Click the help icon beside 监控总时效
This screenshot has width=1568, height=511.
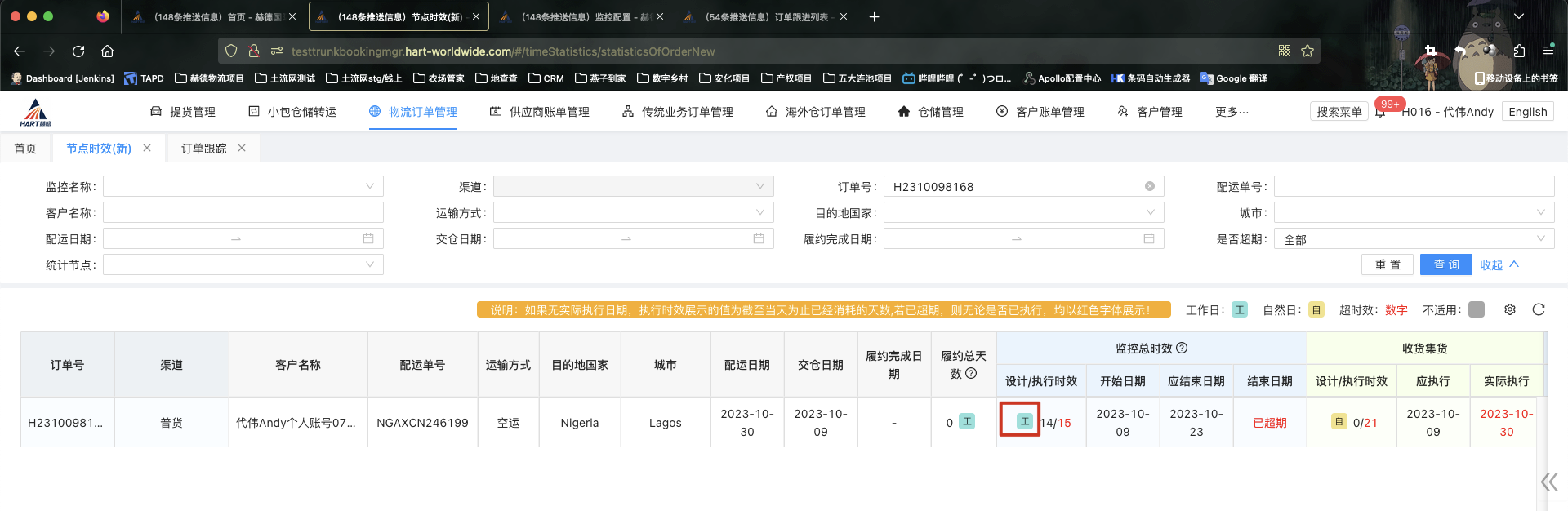(1182, 348)
